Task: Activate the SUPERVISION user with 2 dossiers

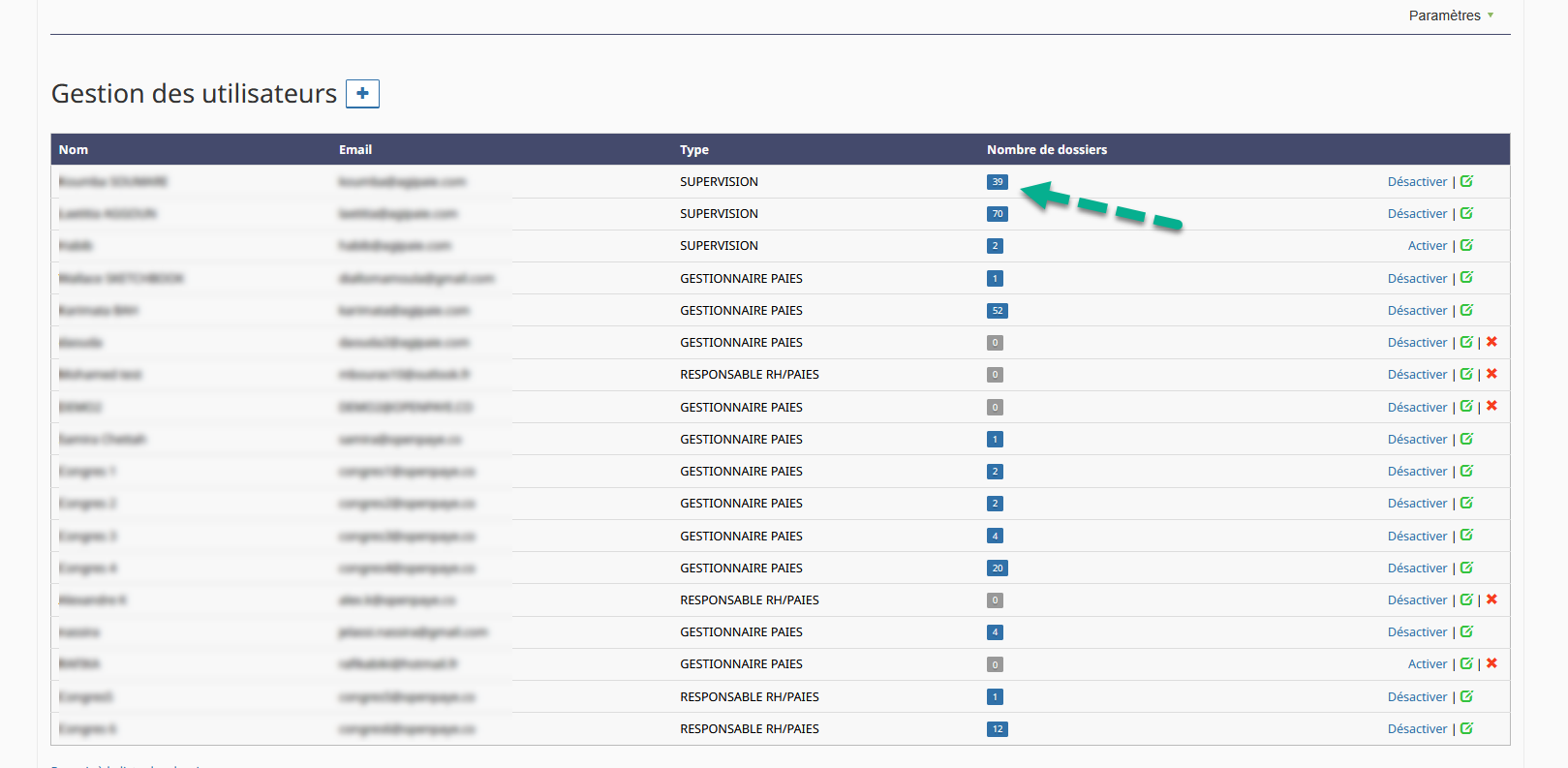Action: pyautogui.click(x=1428, y=246)
